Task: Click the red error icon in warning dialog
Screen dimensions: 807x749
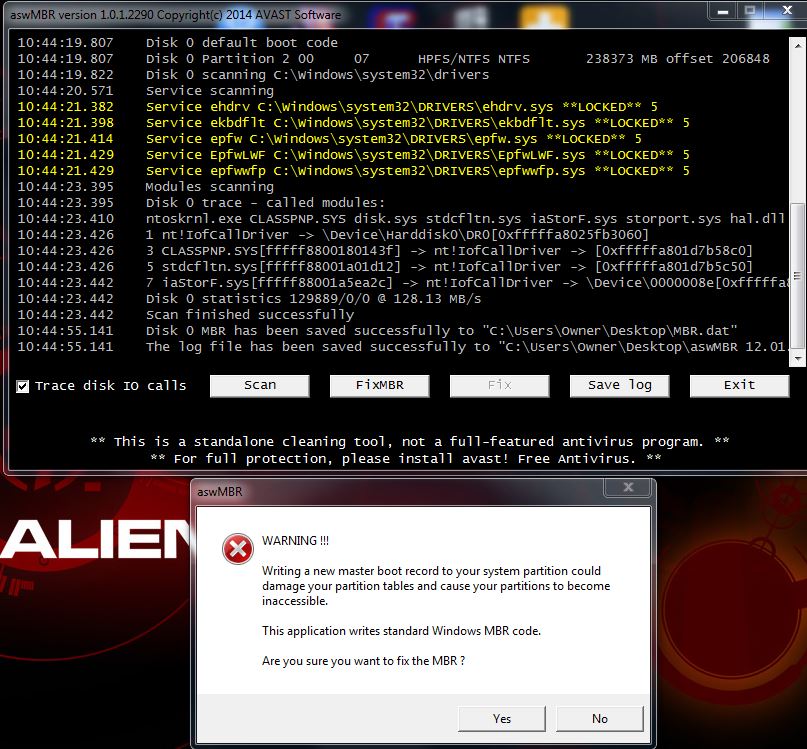Action: tap(237, 549)
